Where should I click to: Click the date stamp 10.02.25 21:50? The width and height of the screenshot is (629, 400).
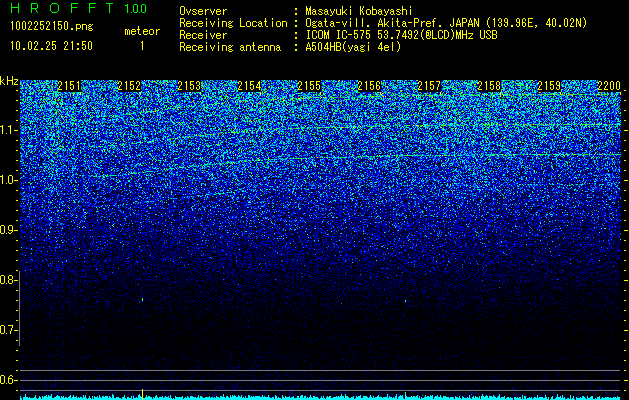pos(51,46)
